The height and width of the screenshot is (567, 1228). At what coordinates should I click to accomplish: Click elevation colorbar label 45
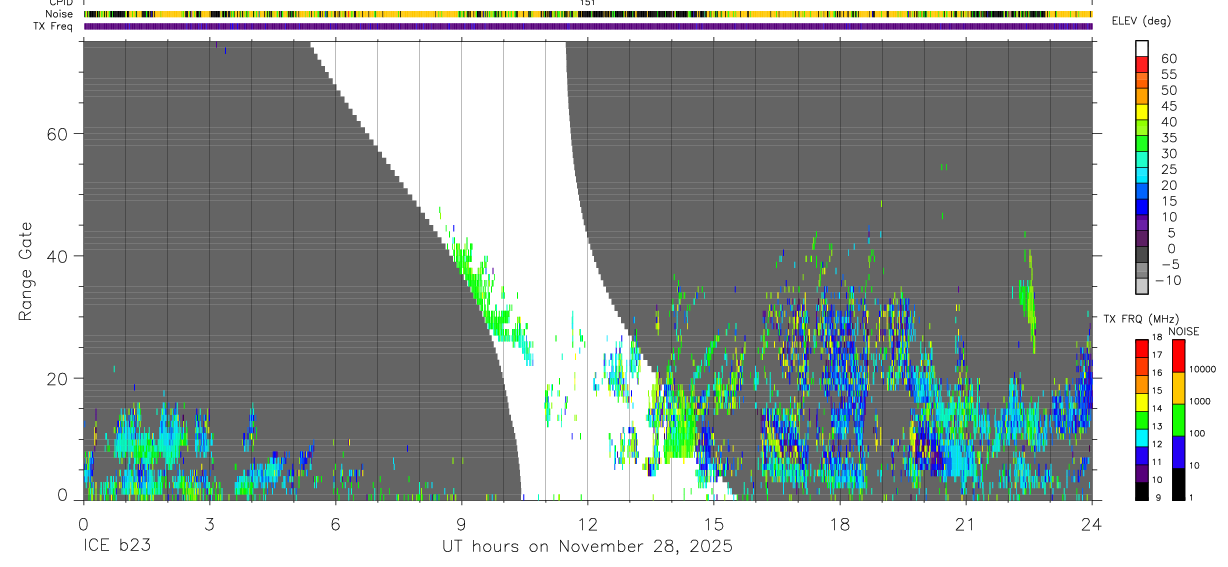tap(1168, 106)
